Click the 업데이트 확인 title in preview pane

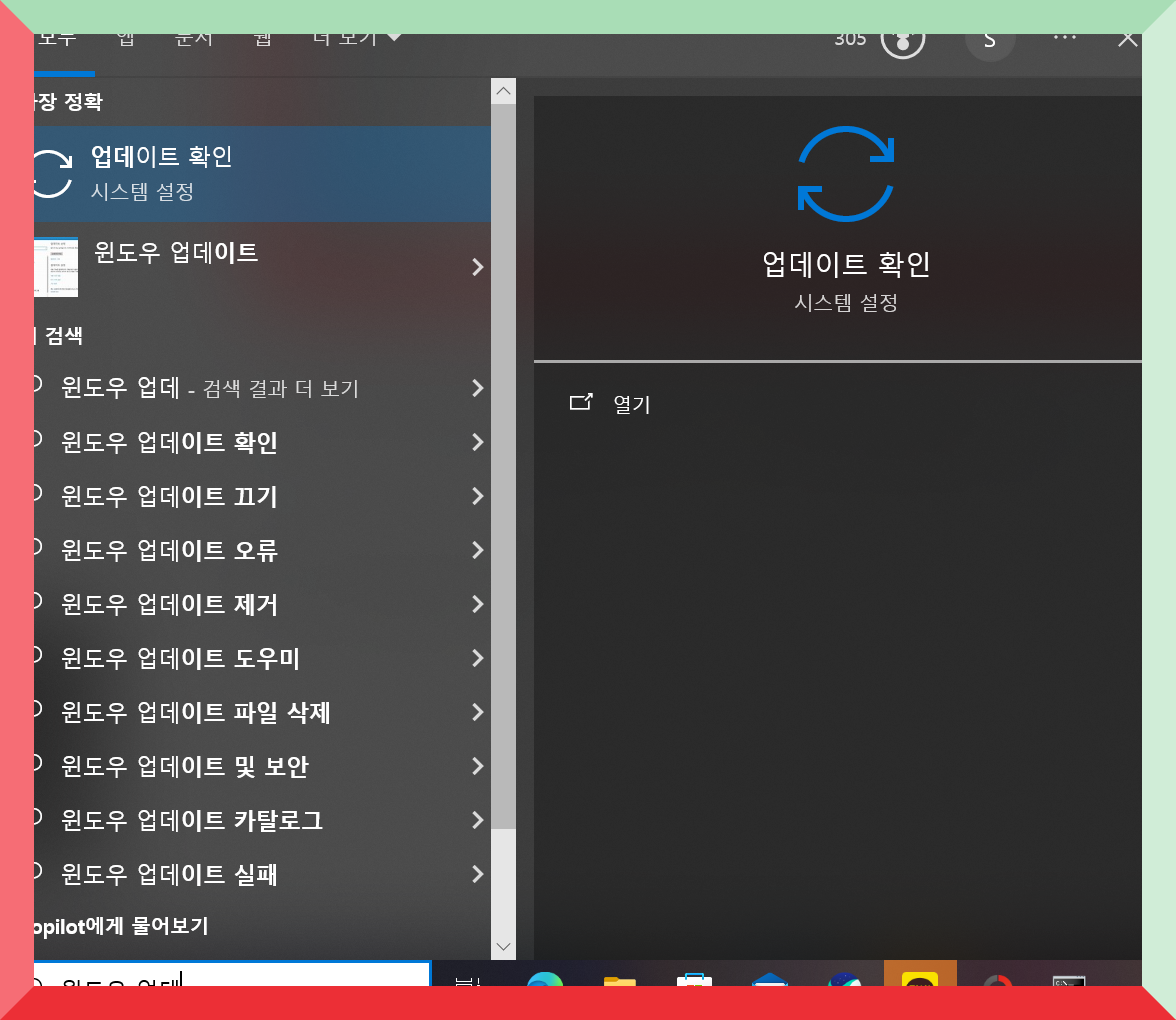[846, 264]
